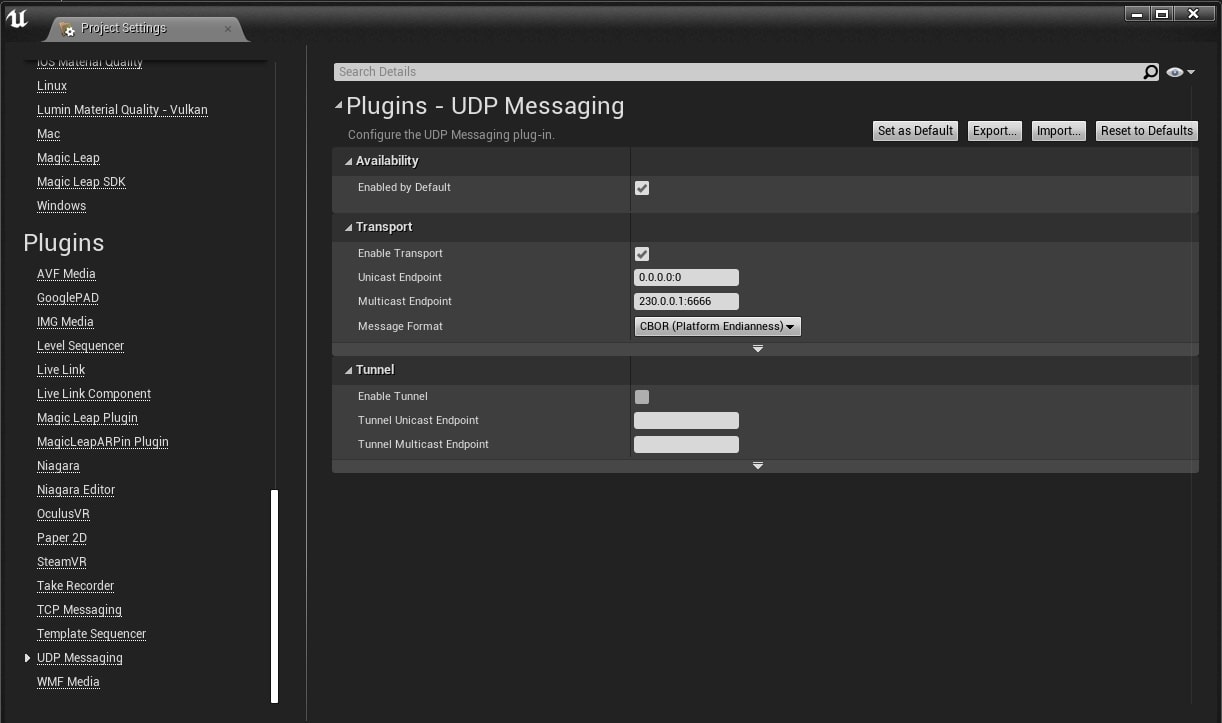Screen dimensions: 1222x723
Task: Collapse the Availability section
Action: [349, 161]
